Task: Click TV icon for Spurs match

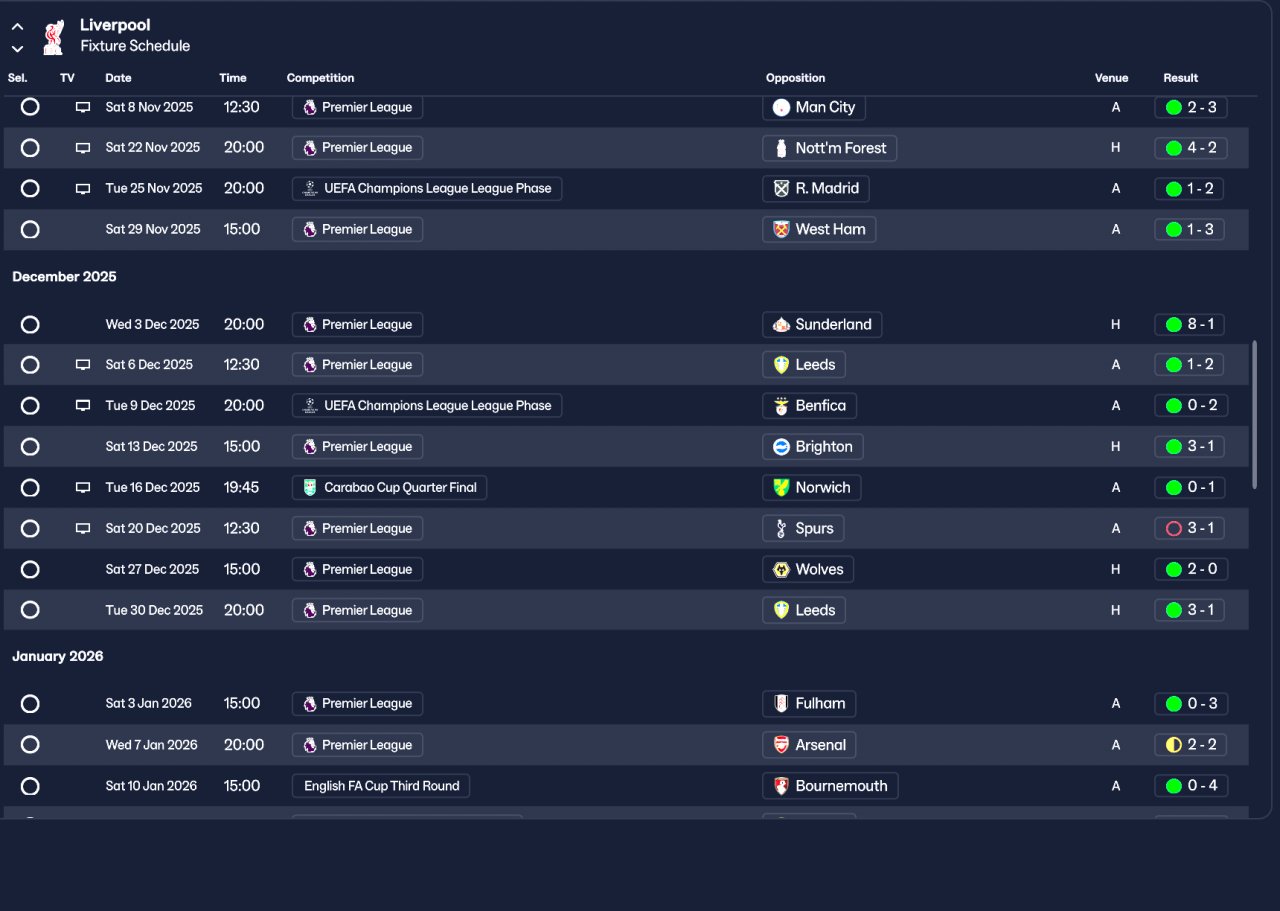Action: coord(83,529)
